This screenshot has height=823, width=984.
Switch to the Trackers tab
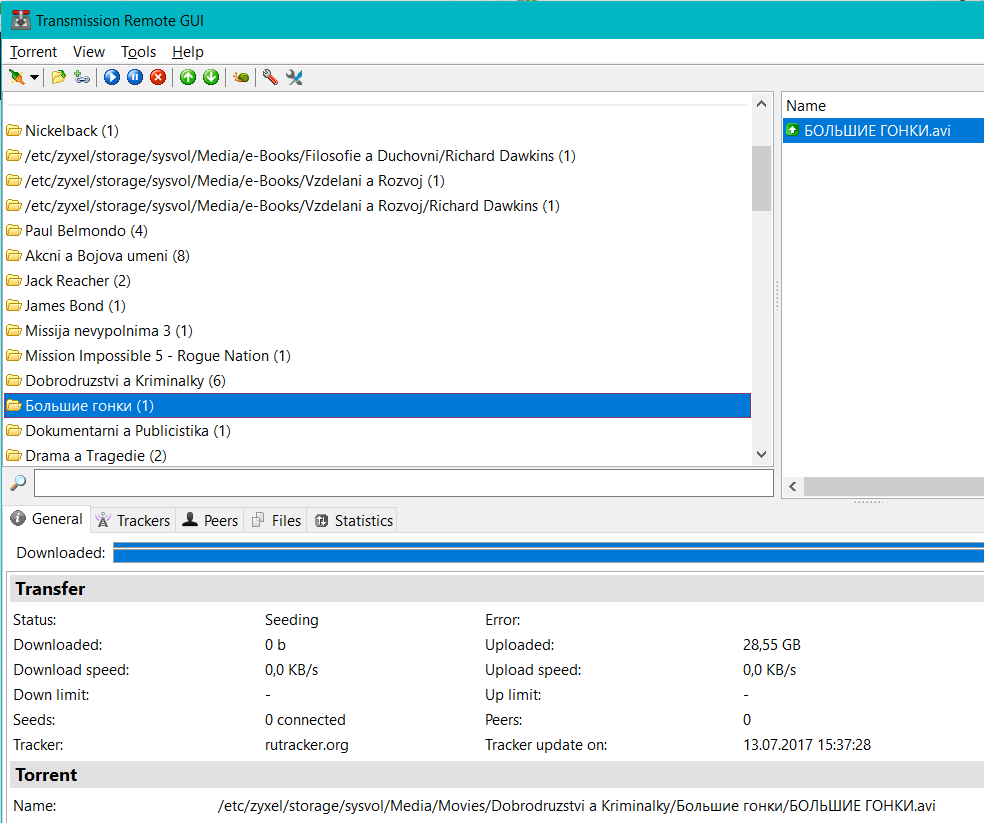coord(133,520)
